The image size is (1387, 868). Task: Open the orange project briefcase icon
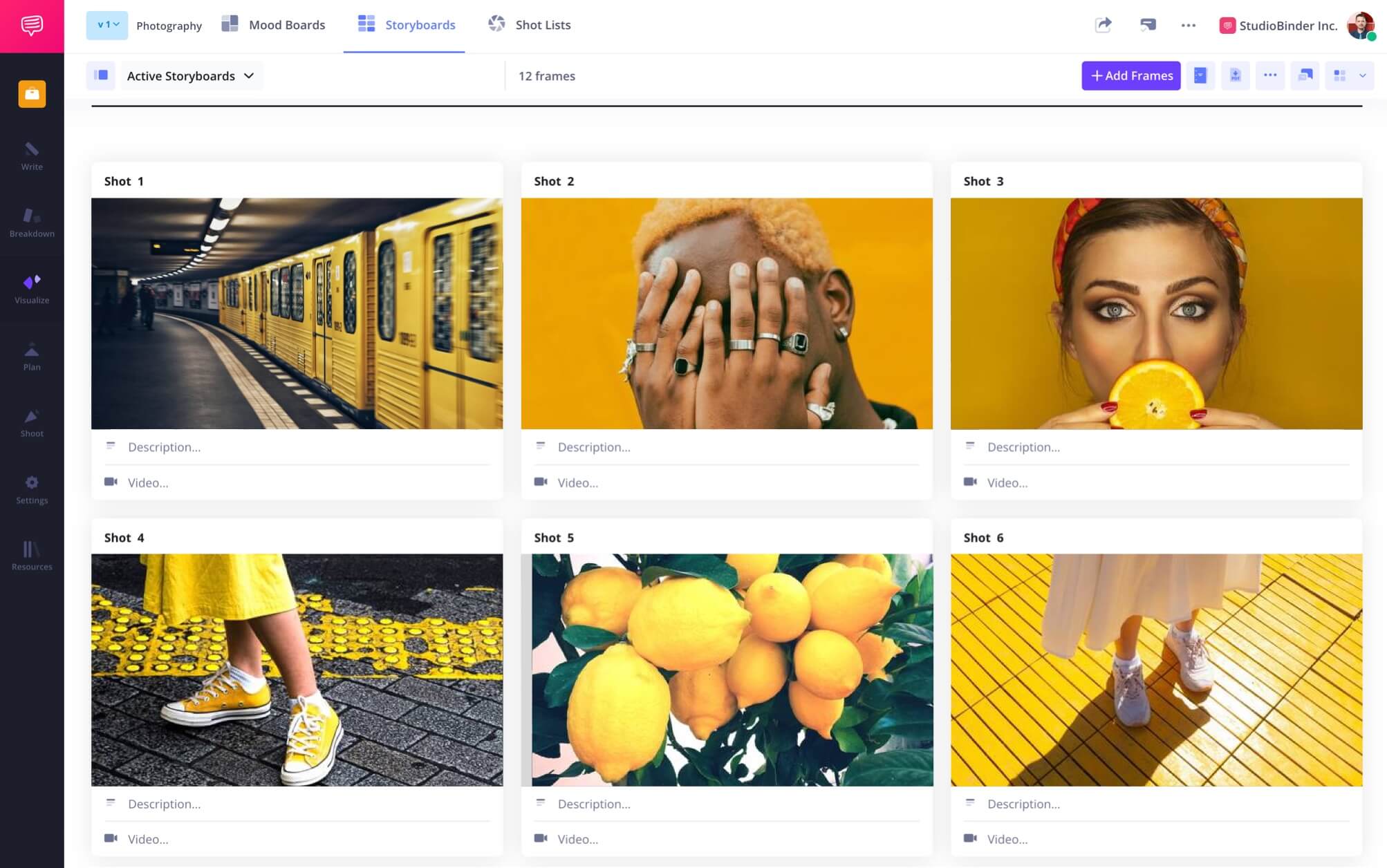(32, 94)
